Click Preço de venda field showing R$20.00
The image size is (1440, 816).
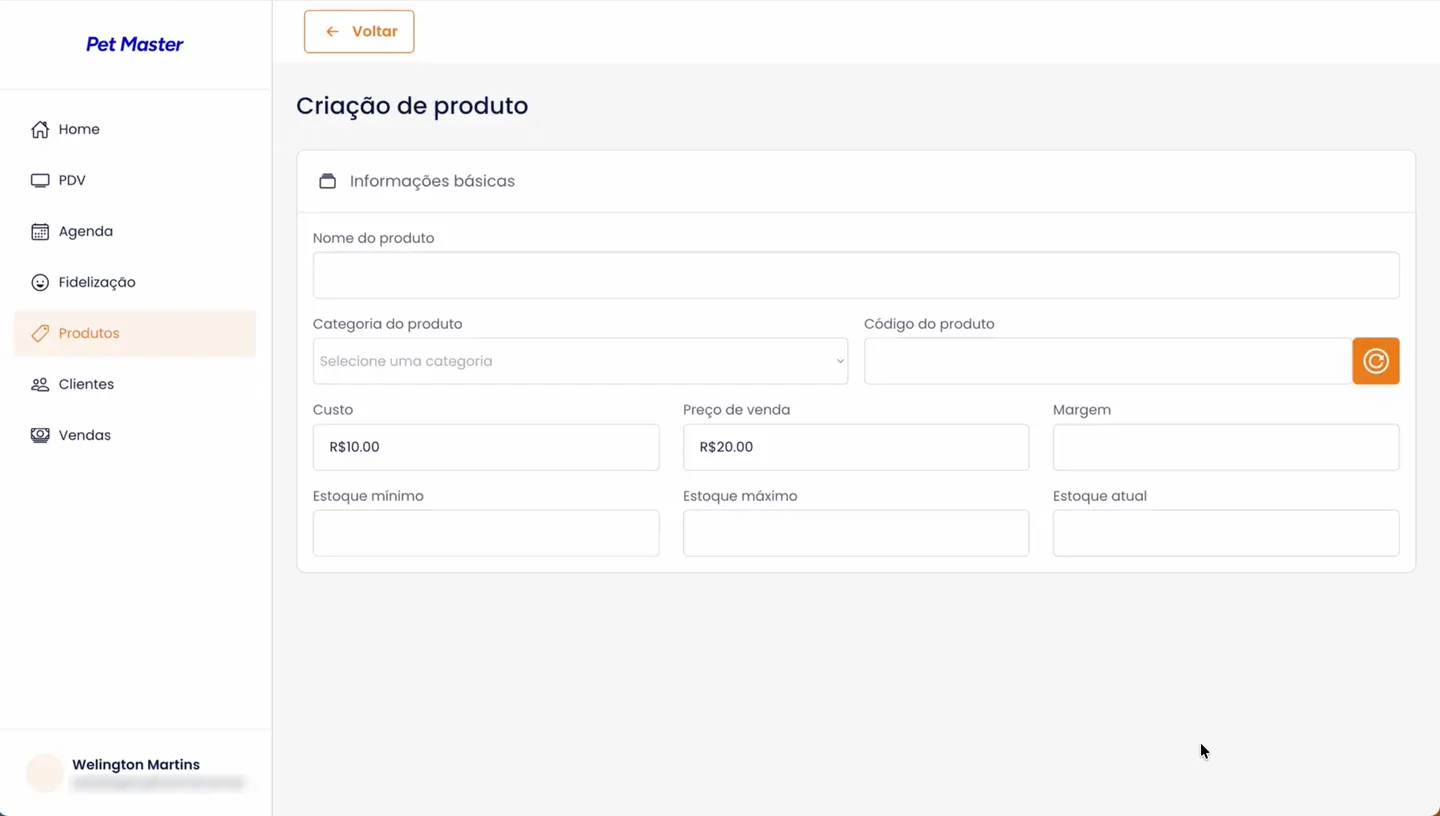click(856, 447)
